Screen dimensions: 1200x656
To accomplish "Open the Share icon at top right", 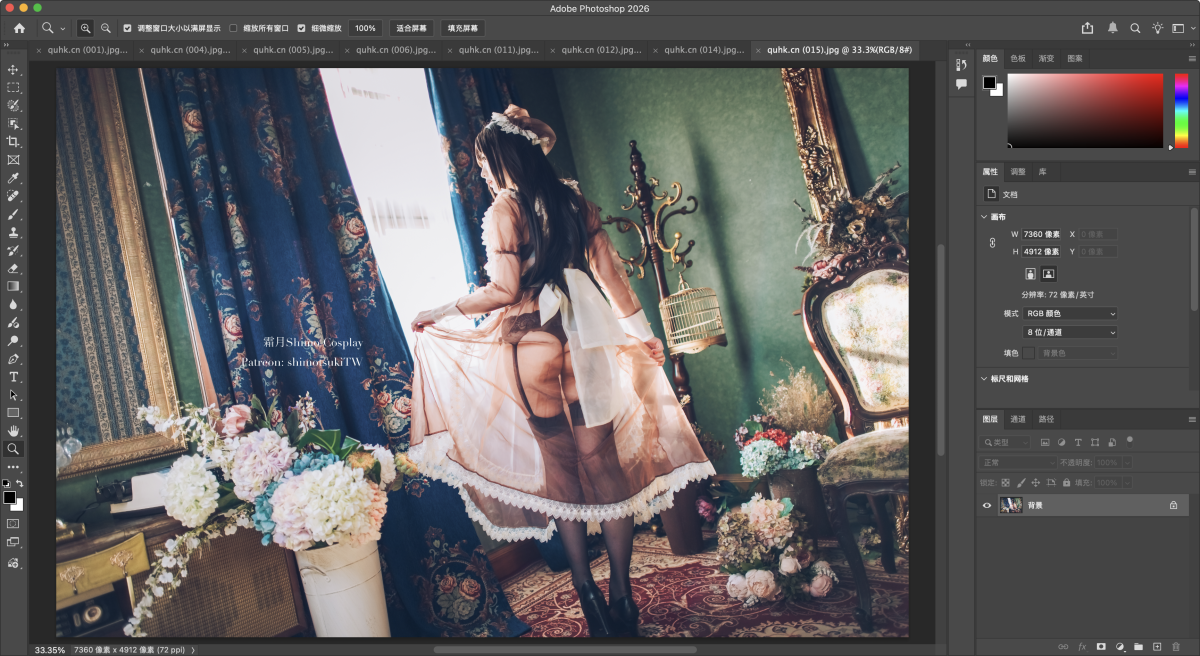I will click(1088, 28).
